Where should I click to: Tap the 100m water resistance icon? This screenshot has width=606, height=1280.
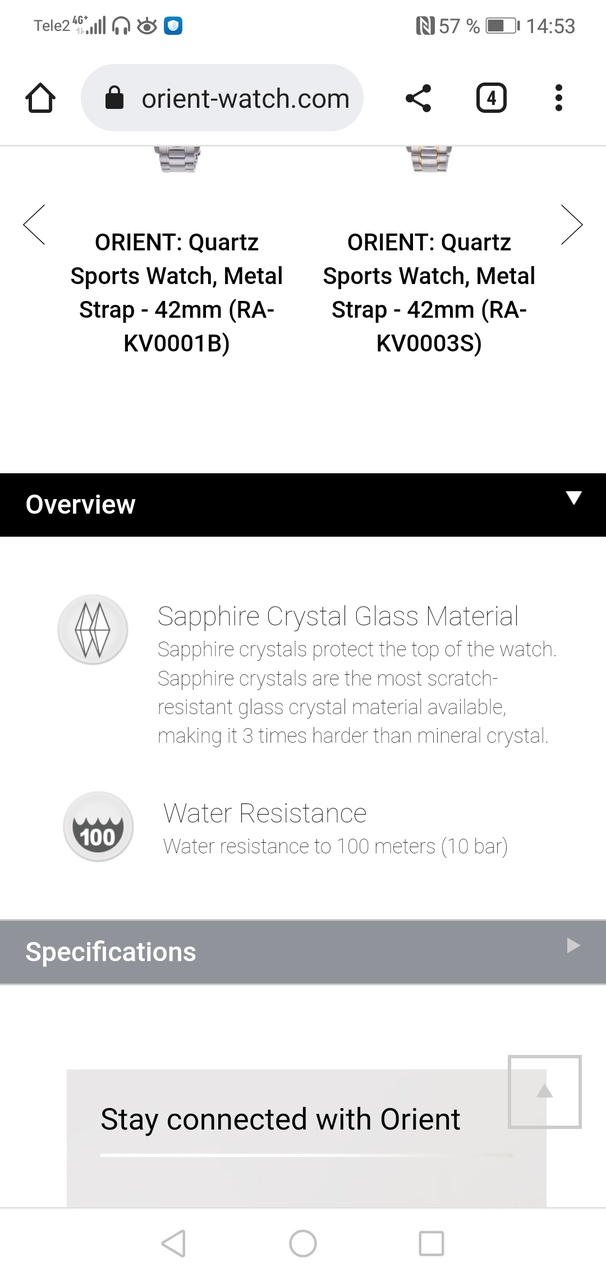pyautogui.click(x=97, y=827)
